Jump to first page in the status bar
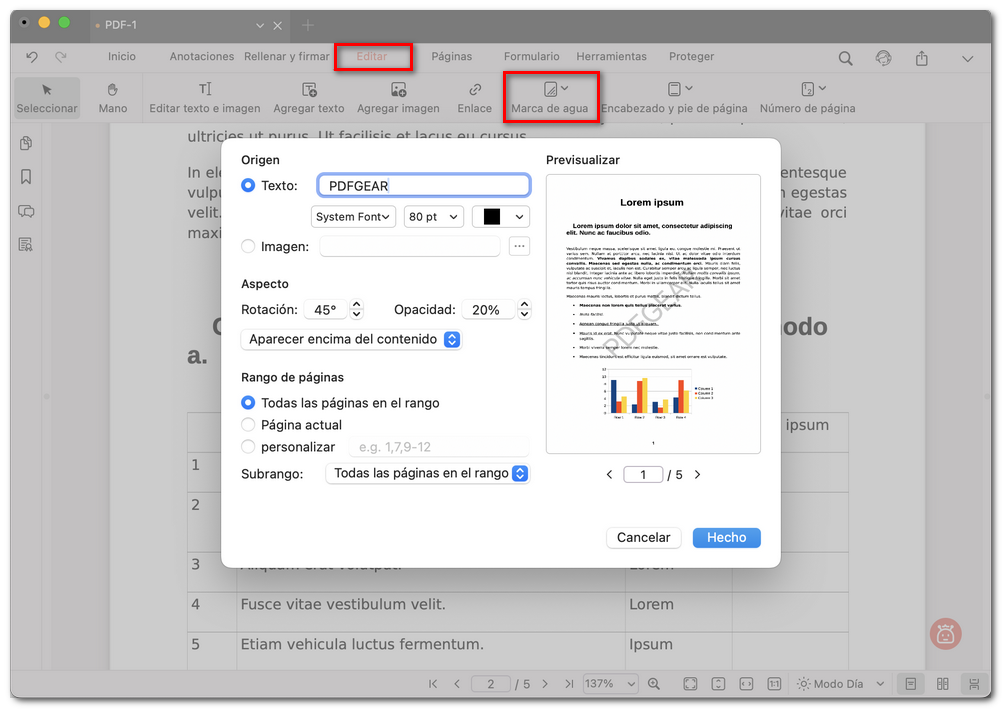 433,684
